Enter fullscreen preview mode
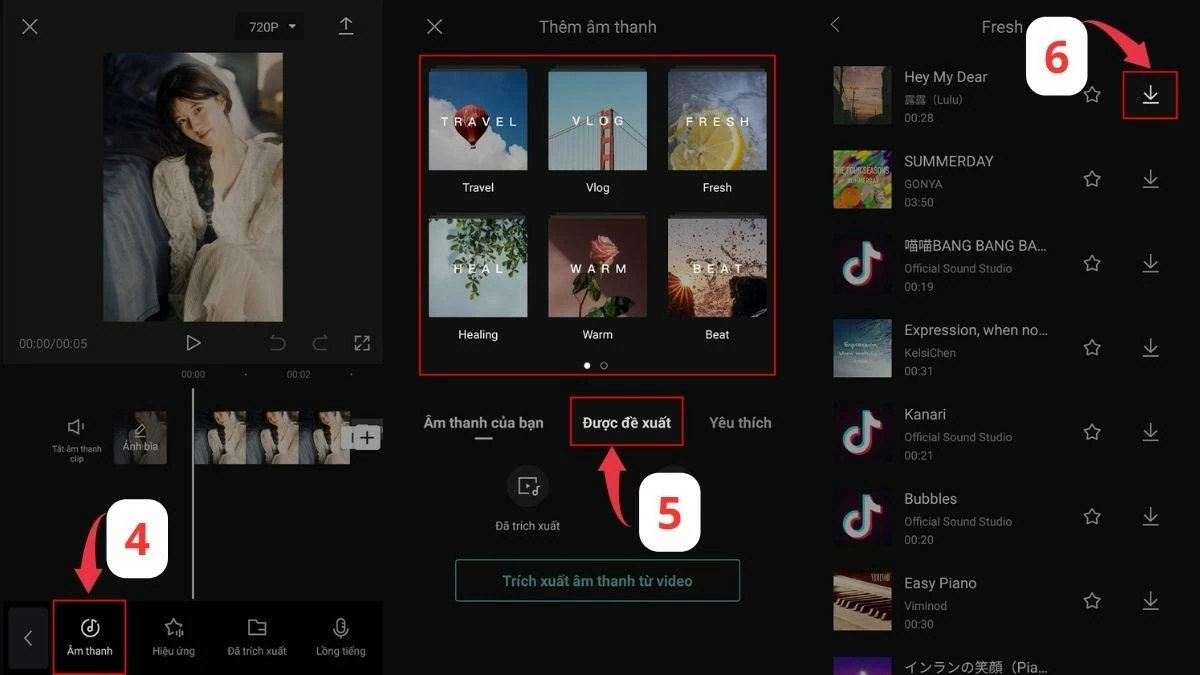The height and width of the screenshot is (675, 1200). pyautogui.click(x=362, y=343)
